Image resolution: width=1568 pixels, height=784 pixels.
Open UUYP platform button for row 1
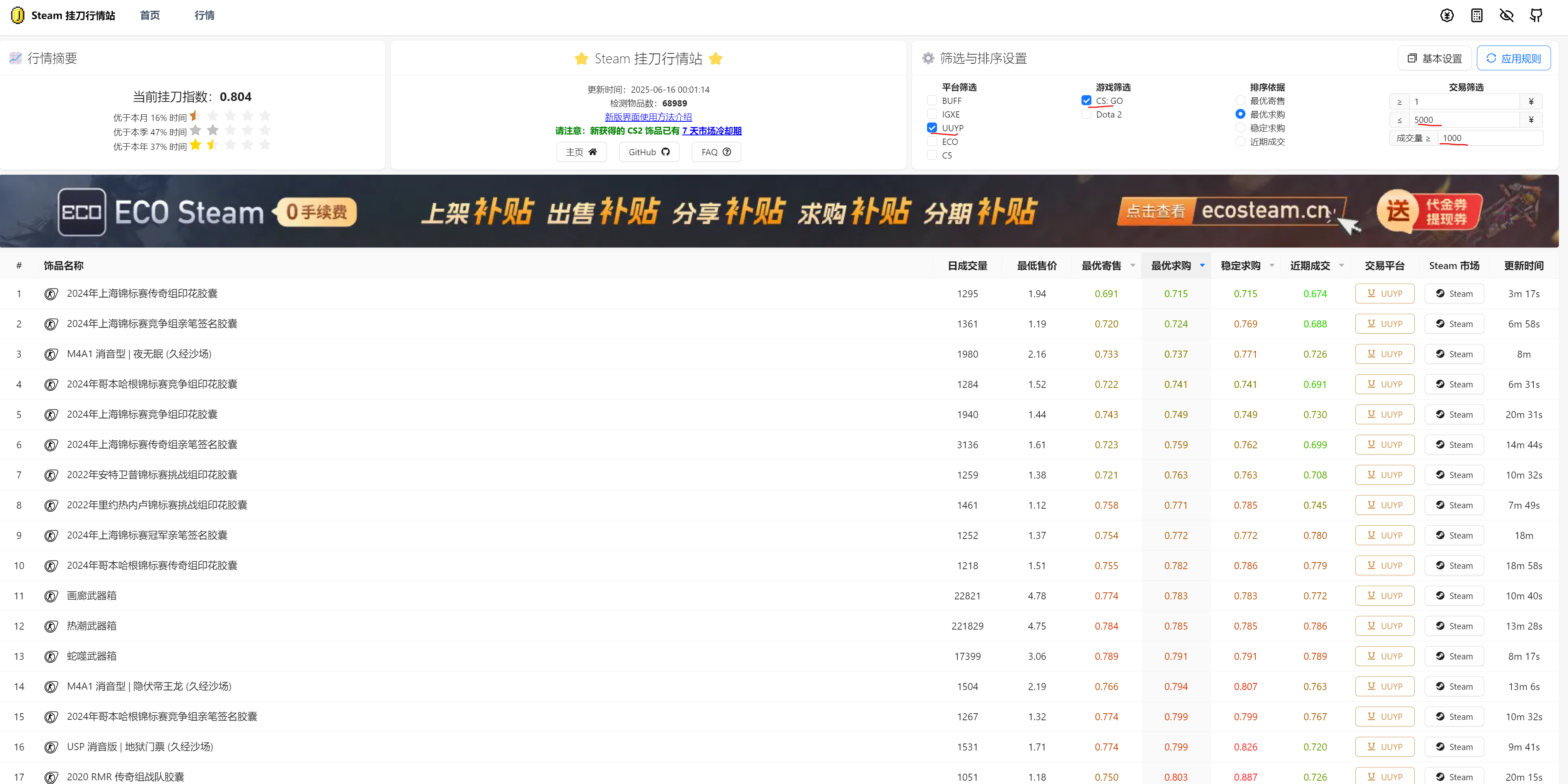click(x=1384, y=293)
